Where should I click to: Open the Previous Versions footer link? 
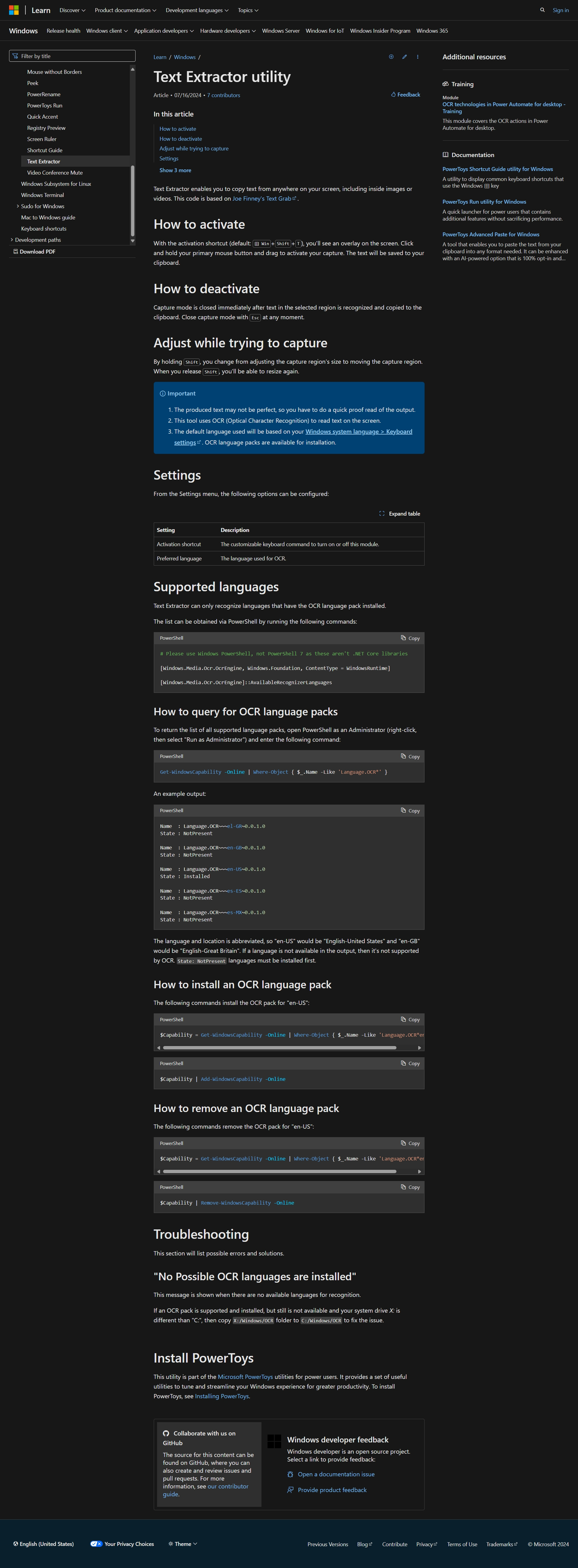328,1544
